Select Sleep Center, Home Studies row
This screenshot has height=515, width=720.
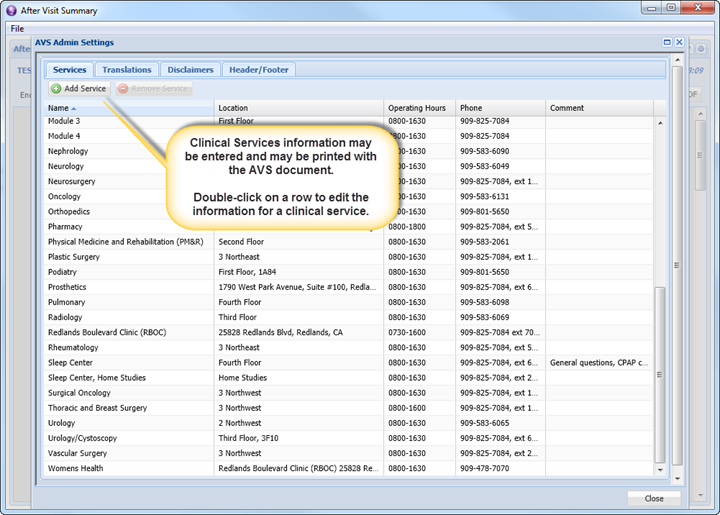tap(349, 378)
